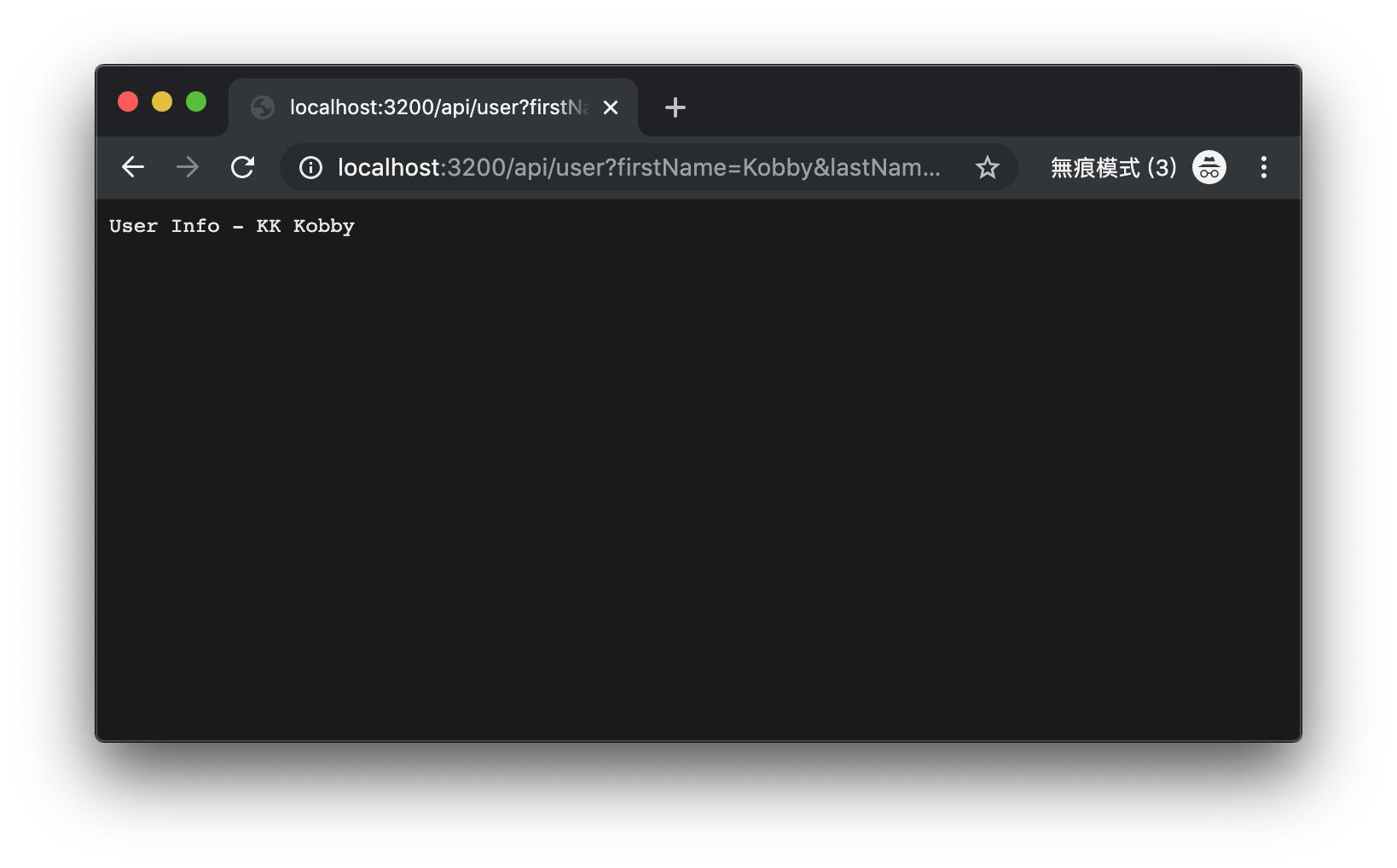
Task: Reload the current page
Action: (243, 167)
